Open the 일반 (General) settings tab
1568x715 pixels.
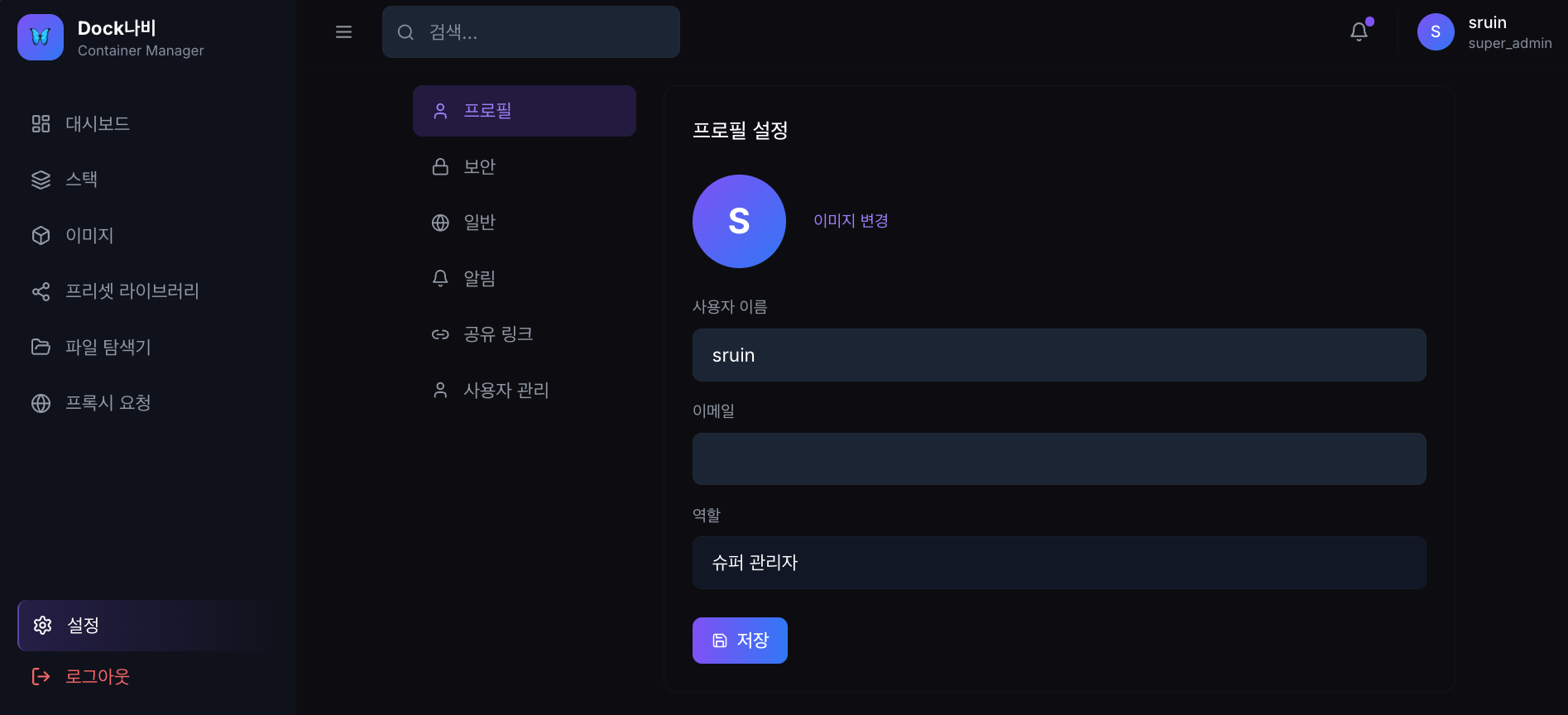click(478, 221)
